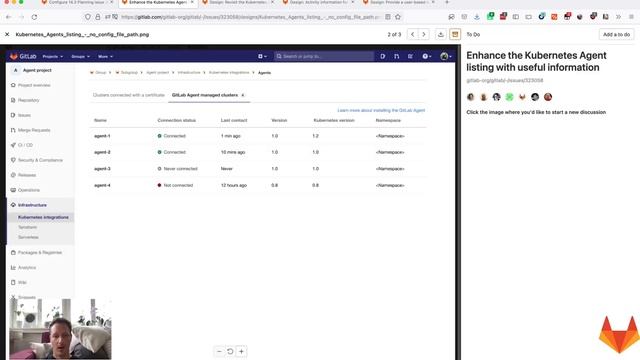Click agent-4 name in table
Viewport: 640px width, 360px height.
point(102,185)
